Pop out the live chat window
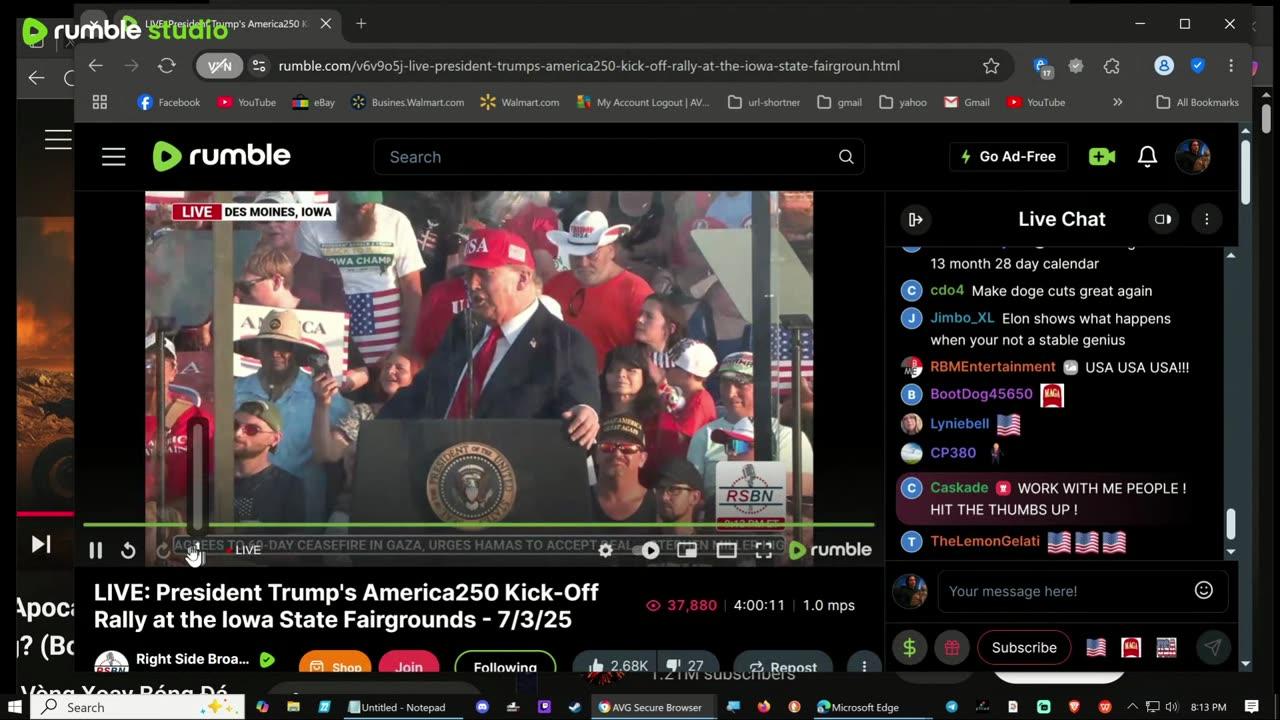This screenshot has width=1280, height=720. 1163,219
